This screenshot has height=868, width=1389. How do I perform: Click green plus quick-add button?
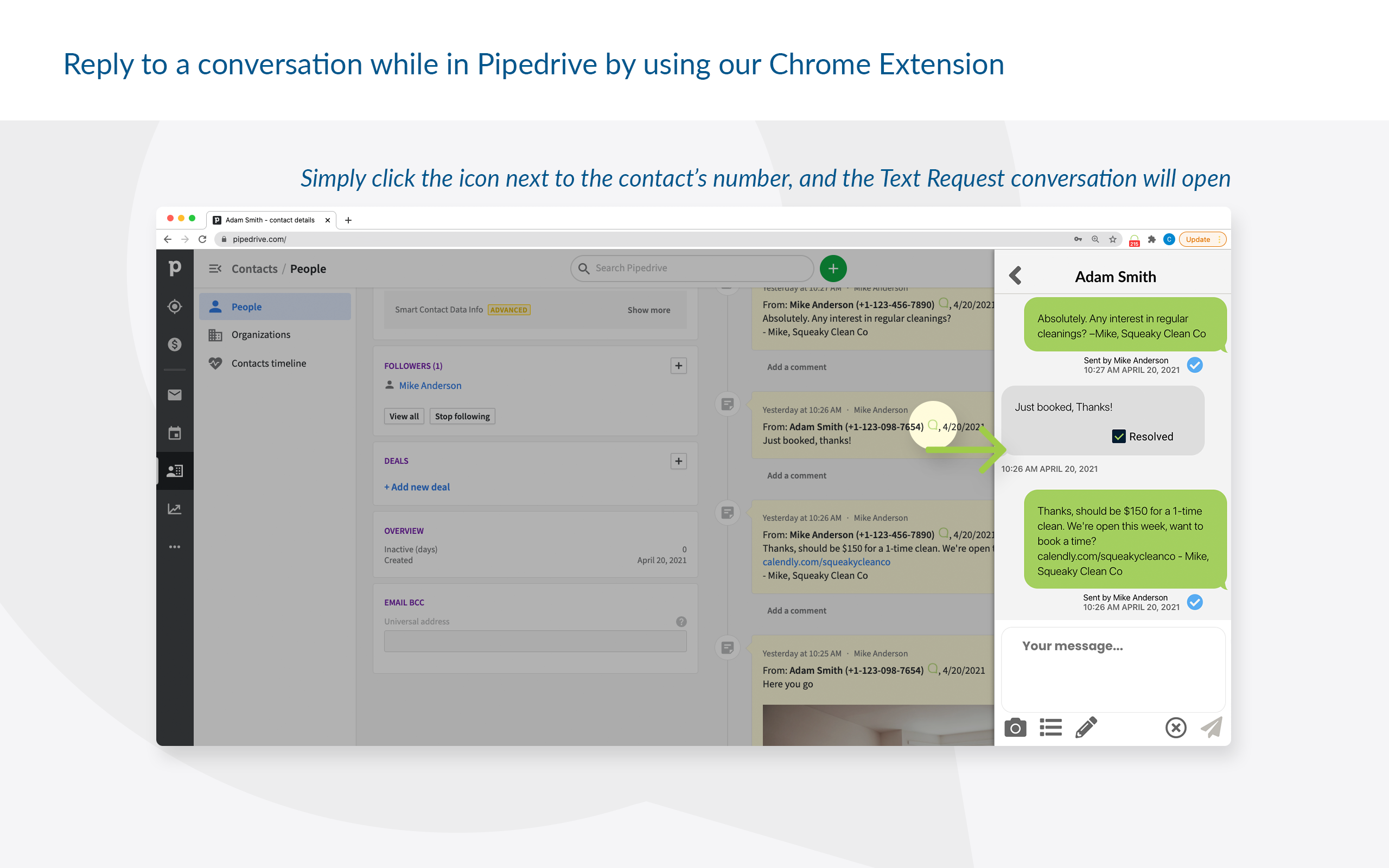pos(833,269)
